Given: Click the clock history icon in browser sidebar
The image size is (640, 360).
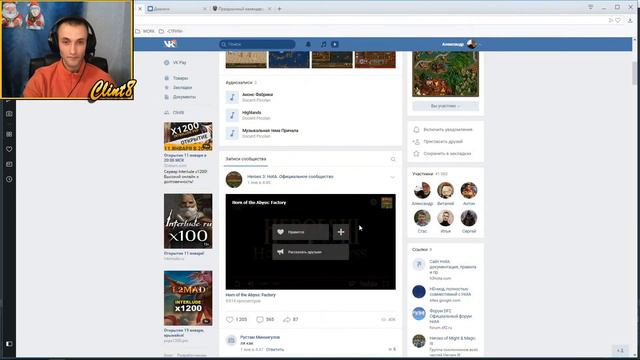Looking at the screenshot, I should pyautogui.click(x=9, y=179).
